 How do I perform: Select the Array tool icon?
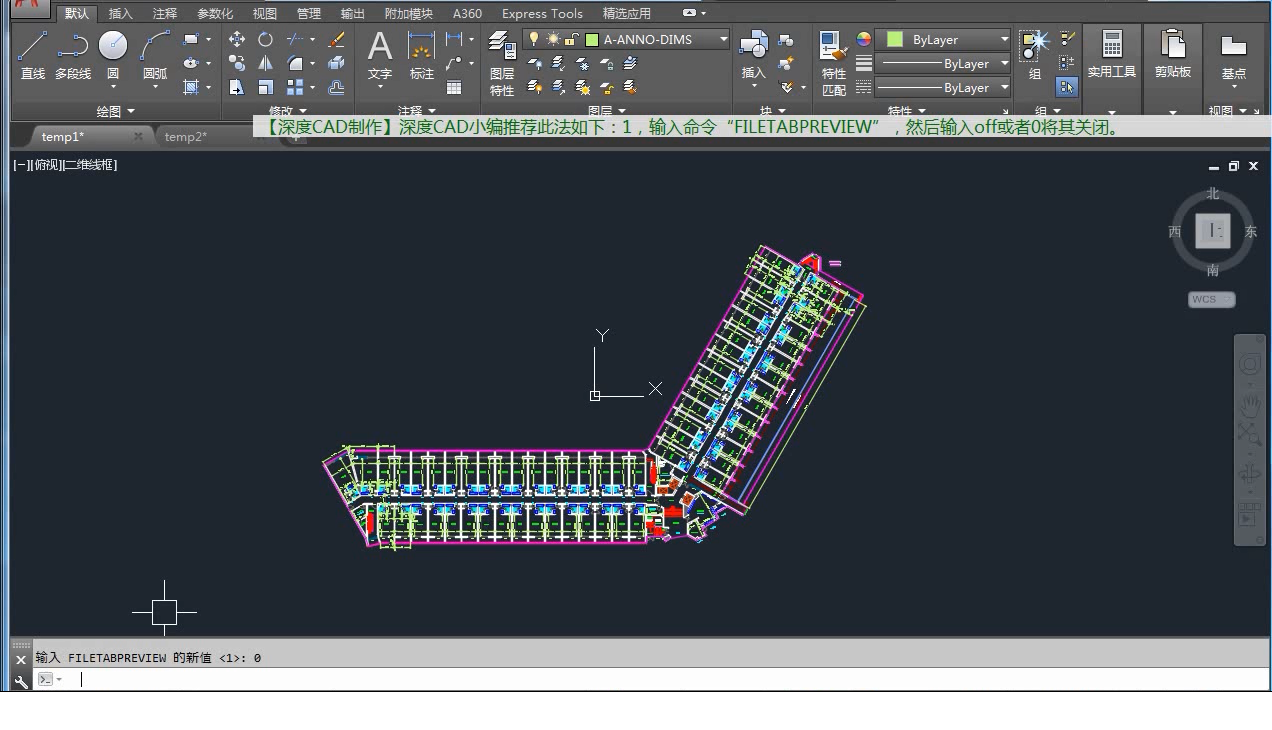295,87
